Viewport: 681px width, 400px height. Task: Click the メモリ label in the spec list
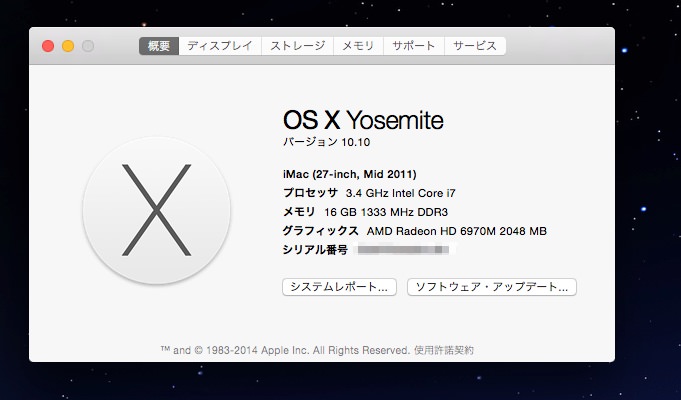(x=299, y=212)
